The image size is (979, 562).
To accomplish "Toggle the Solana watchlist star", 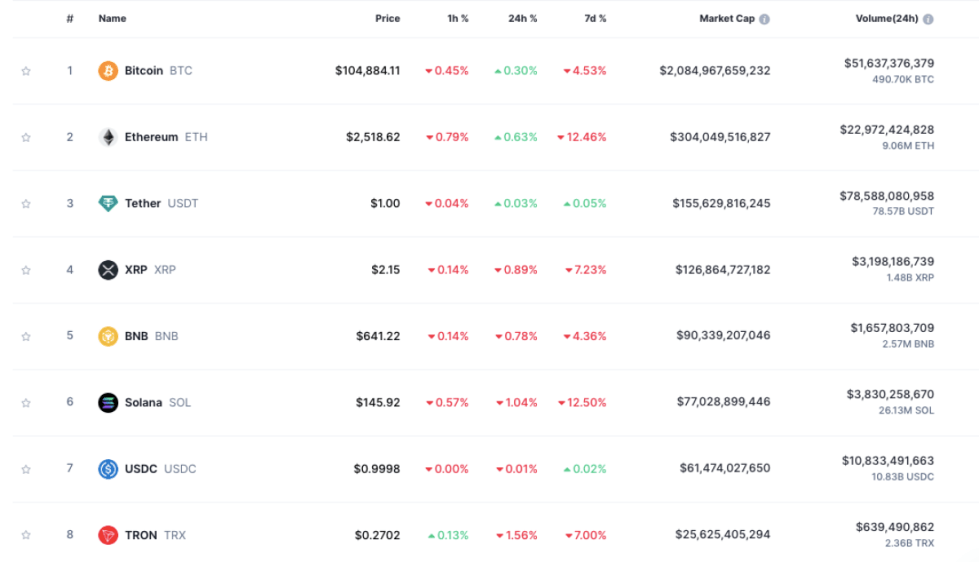I will [26, 403].
